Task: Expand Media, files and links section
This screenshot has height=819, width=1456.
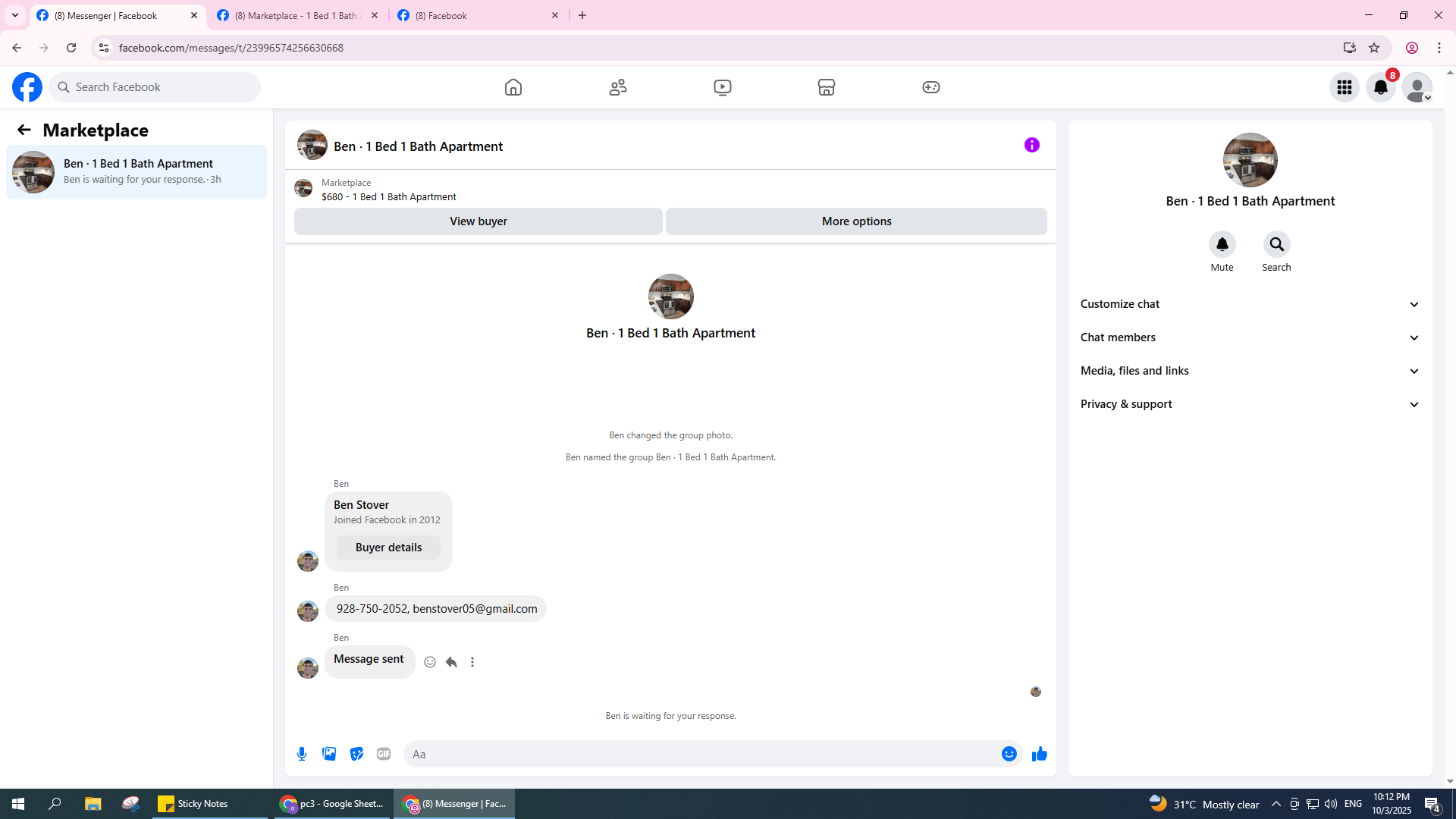Action: 1250,371
